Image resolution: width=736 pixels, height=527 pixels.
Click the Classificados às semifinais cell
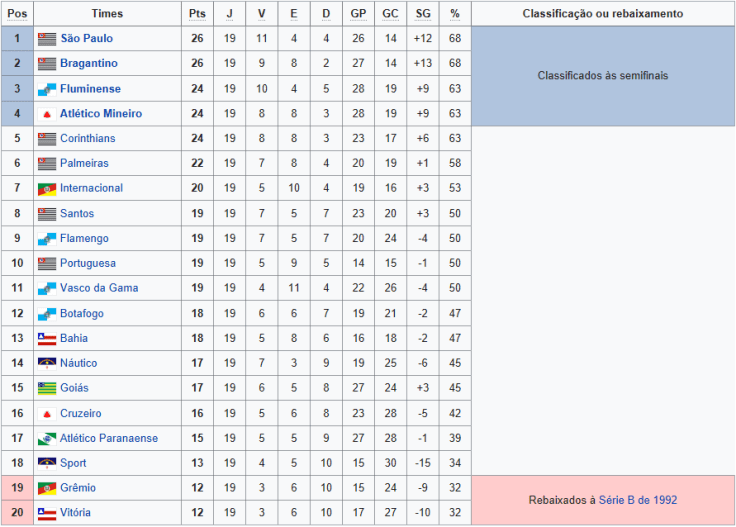pyautogui.click(x=602, y=76)
